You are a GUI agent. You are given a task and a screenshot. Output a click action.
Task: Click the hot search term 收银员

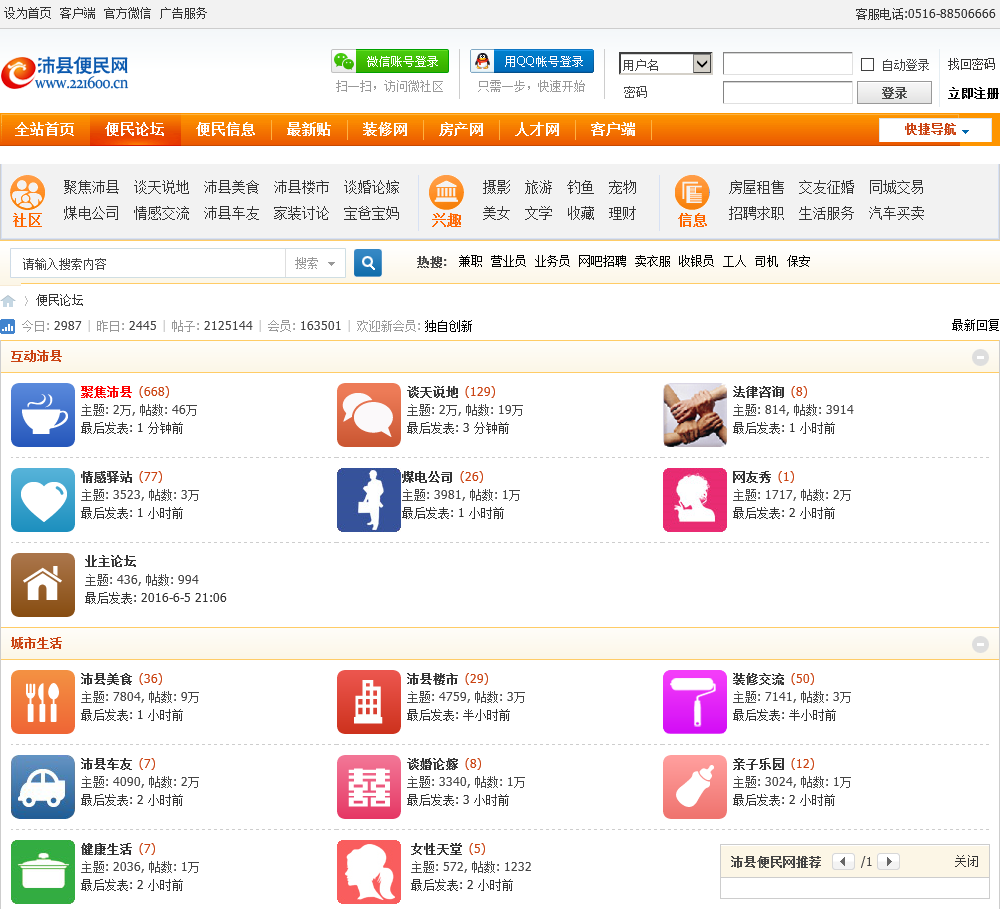coord(696,261)
